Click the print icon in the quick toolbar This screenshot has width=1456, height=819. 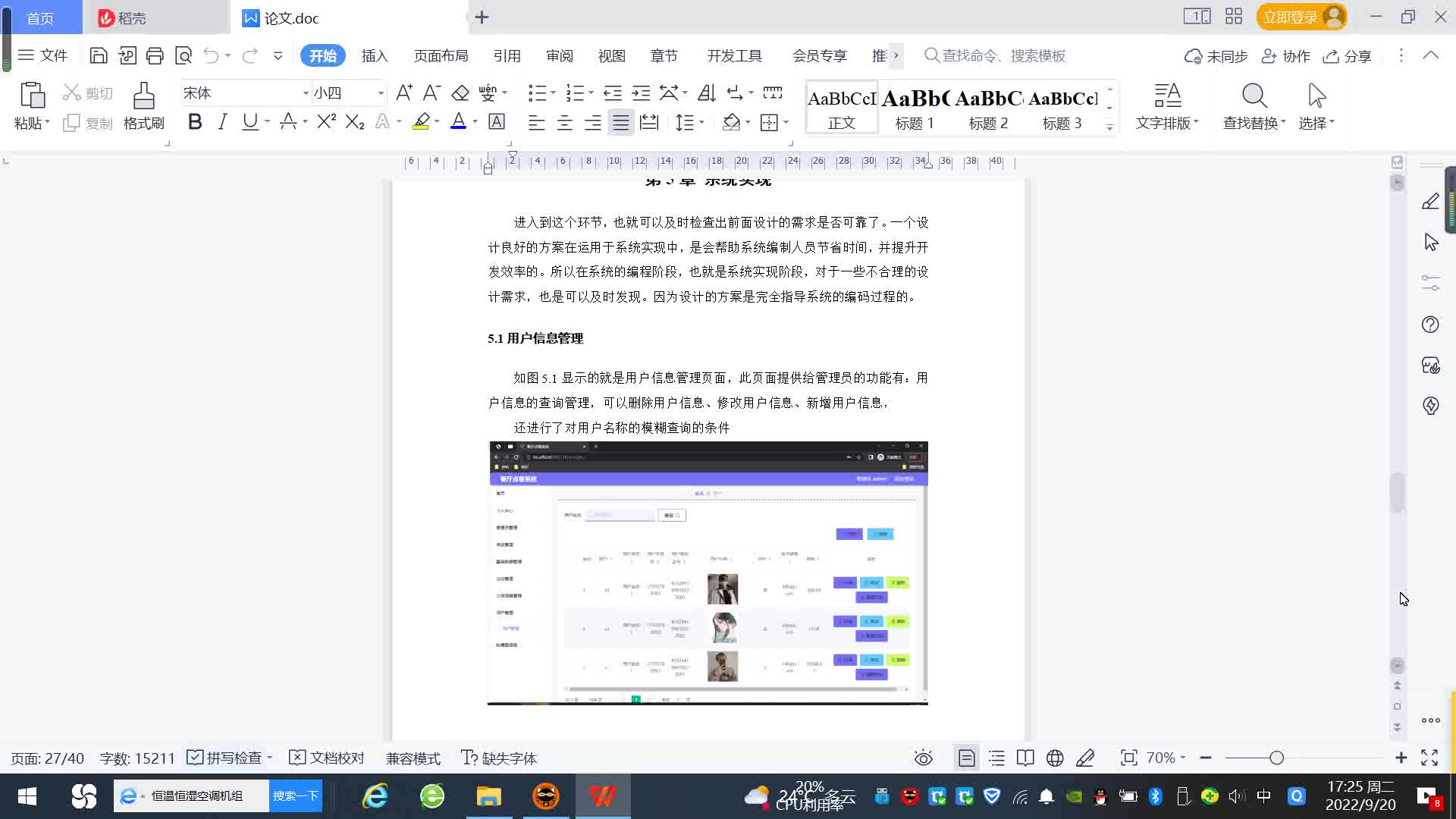coord(155,55)
